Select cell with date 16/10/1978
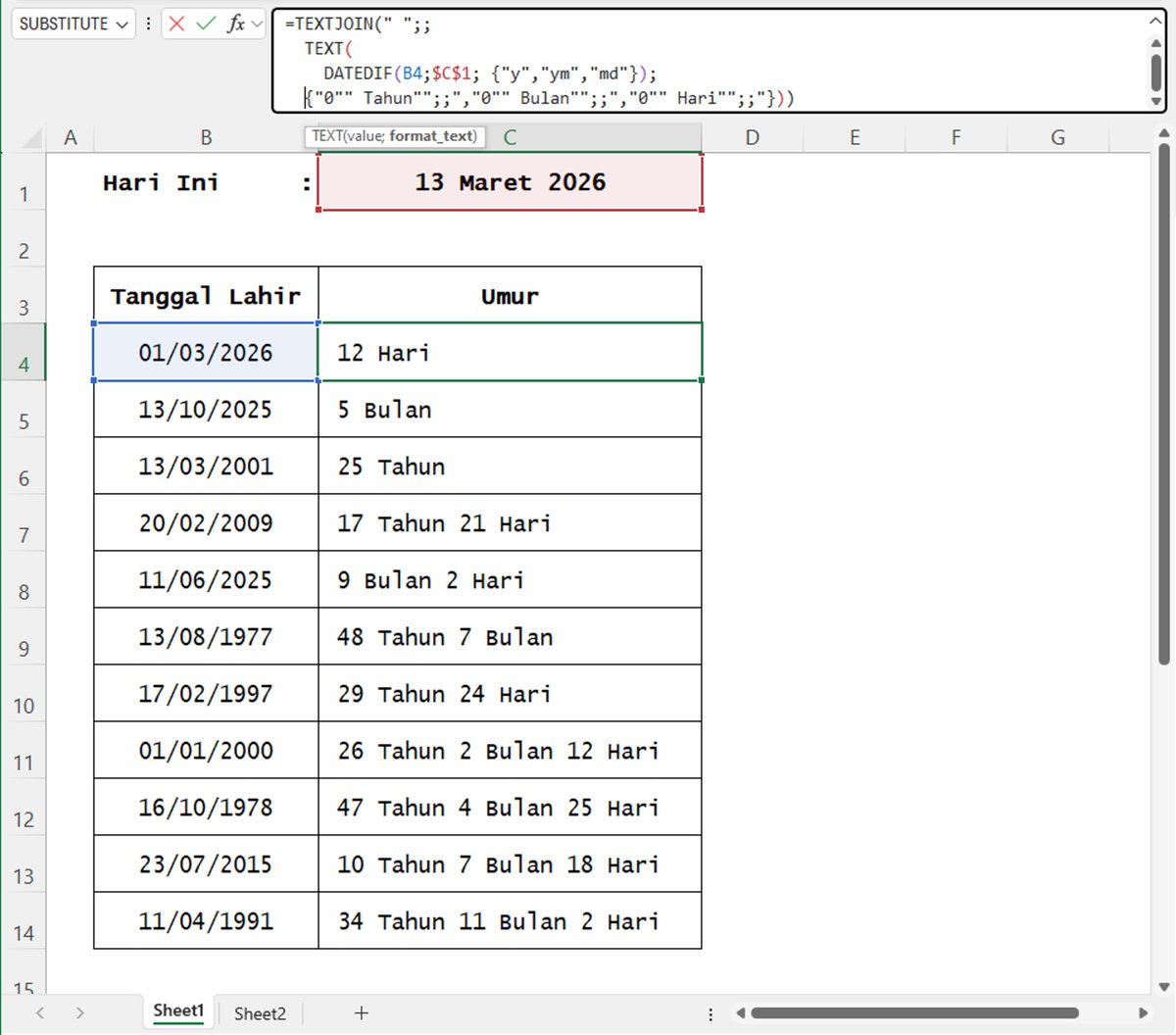1176x1035 pixels. [x=206, y=808]
